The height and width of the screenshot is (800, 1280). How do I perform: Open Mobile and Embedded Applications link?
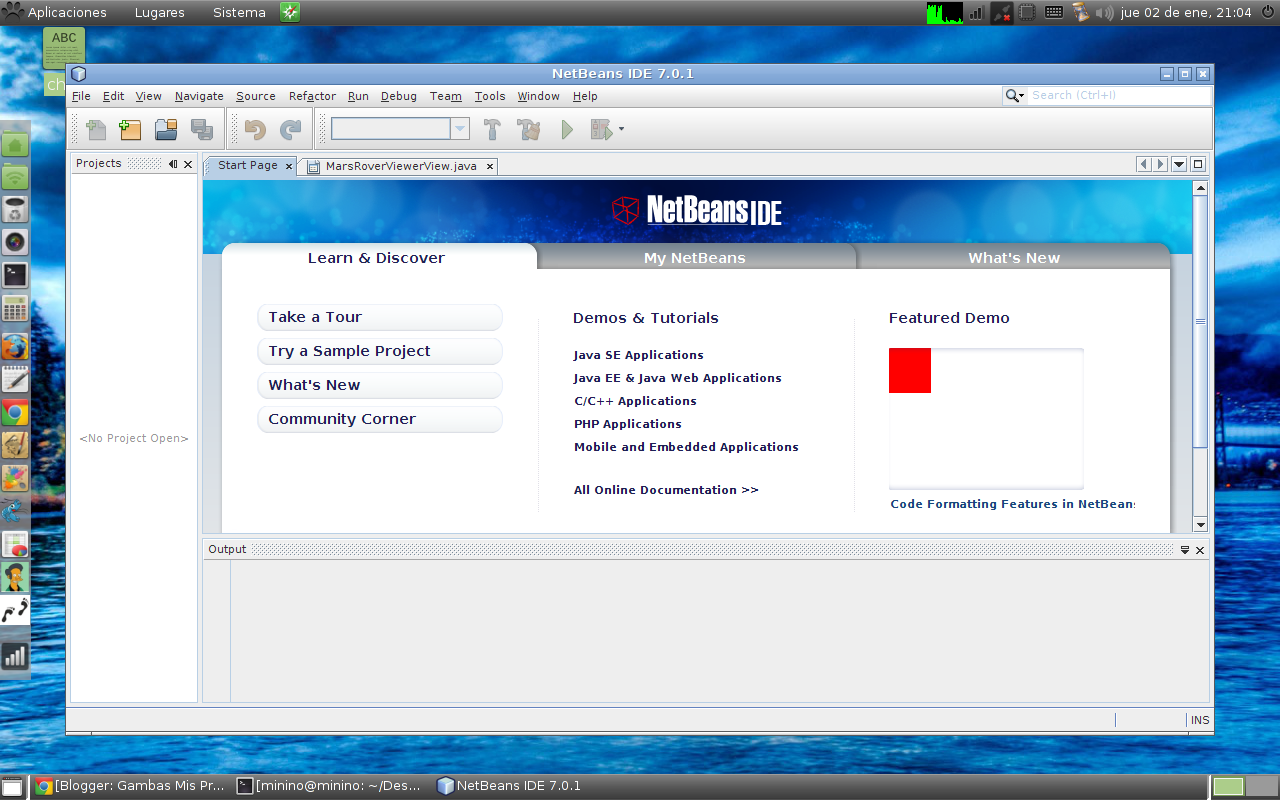click(x=686, y=447)
